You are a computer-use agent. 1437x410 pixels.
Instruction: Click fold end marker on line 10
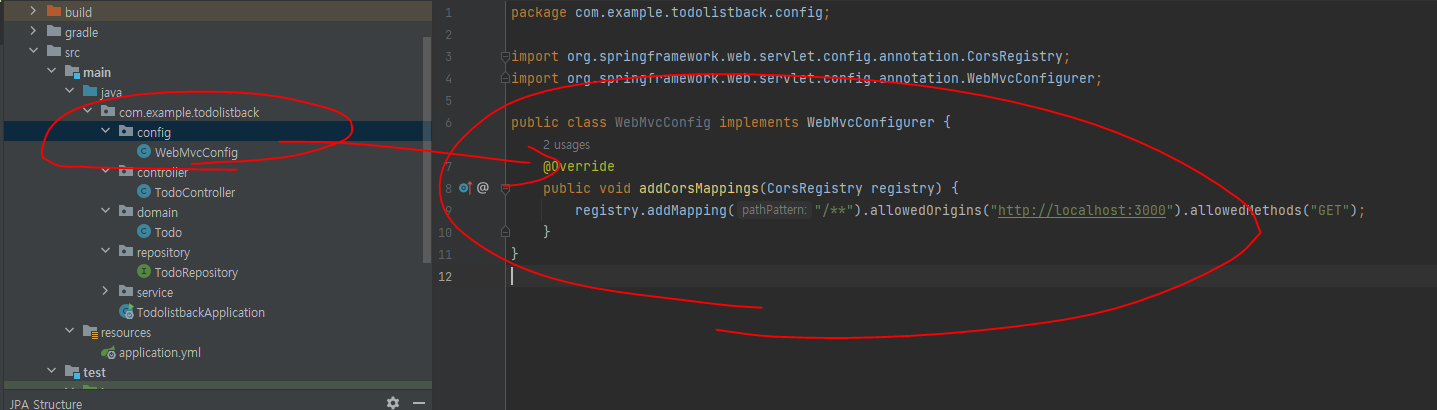pos(505,231)
